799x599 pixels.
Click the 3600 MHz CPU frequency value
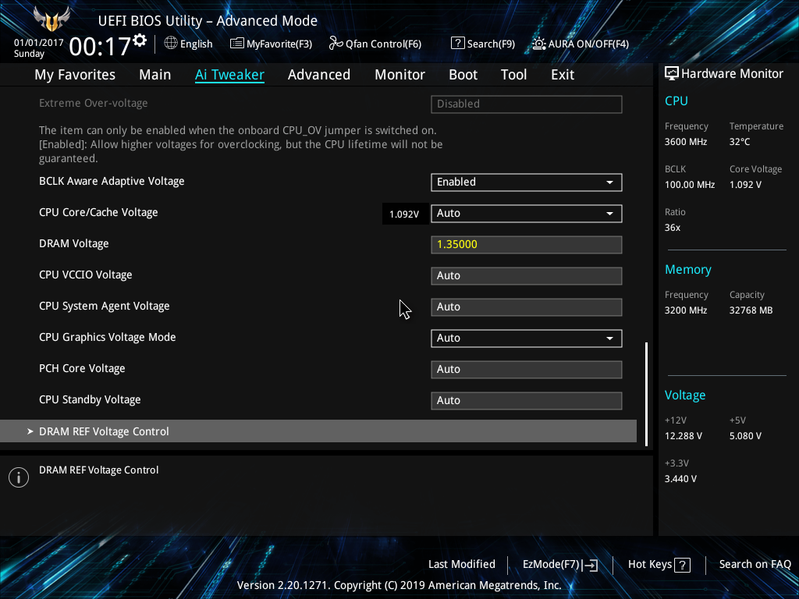click(685, 142)
